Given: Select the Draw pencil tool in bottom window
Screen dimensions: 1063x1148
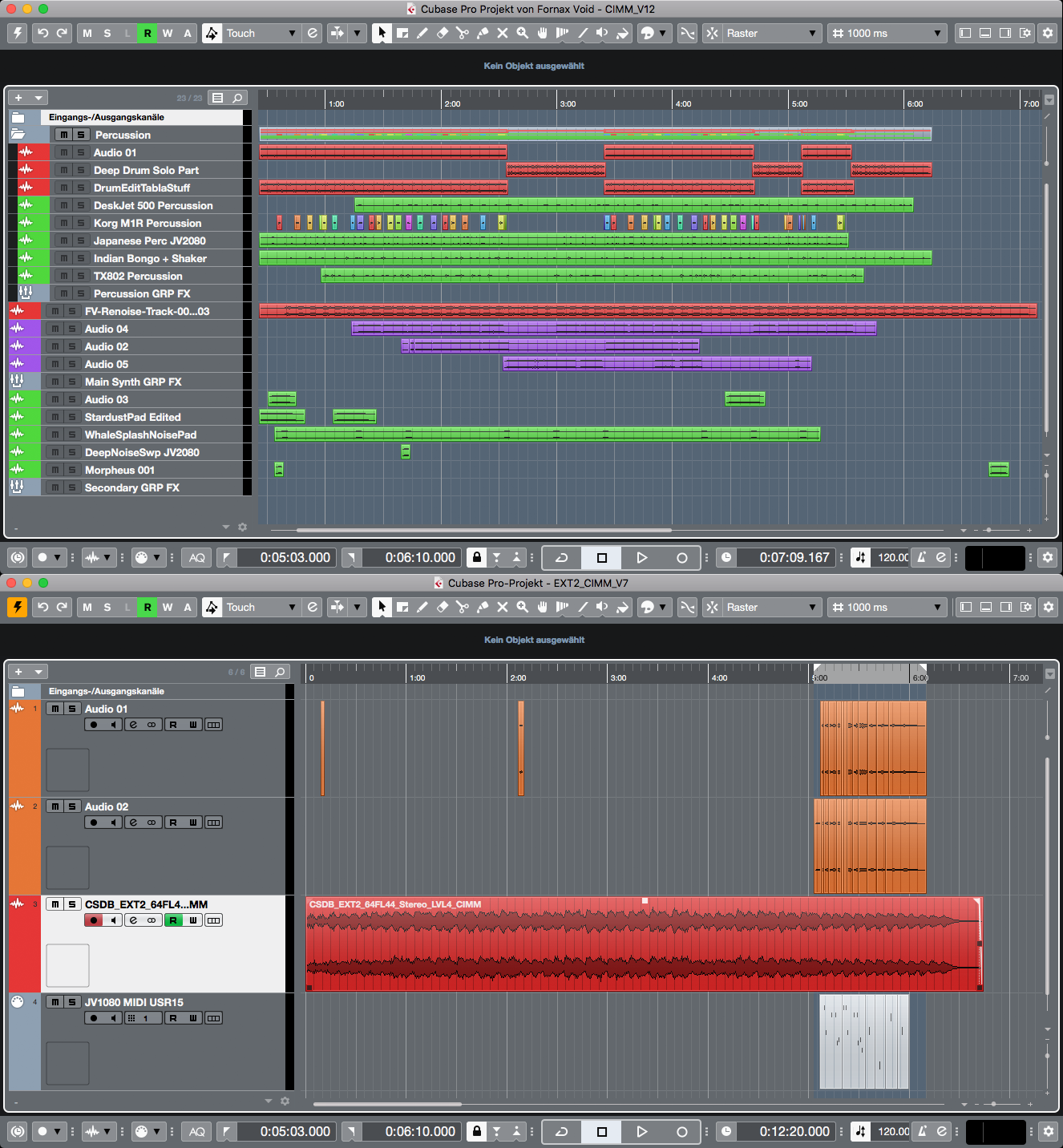Looking at the screenshot, I should [x=422, y=607].
